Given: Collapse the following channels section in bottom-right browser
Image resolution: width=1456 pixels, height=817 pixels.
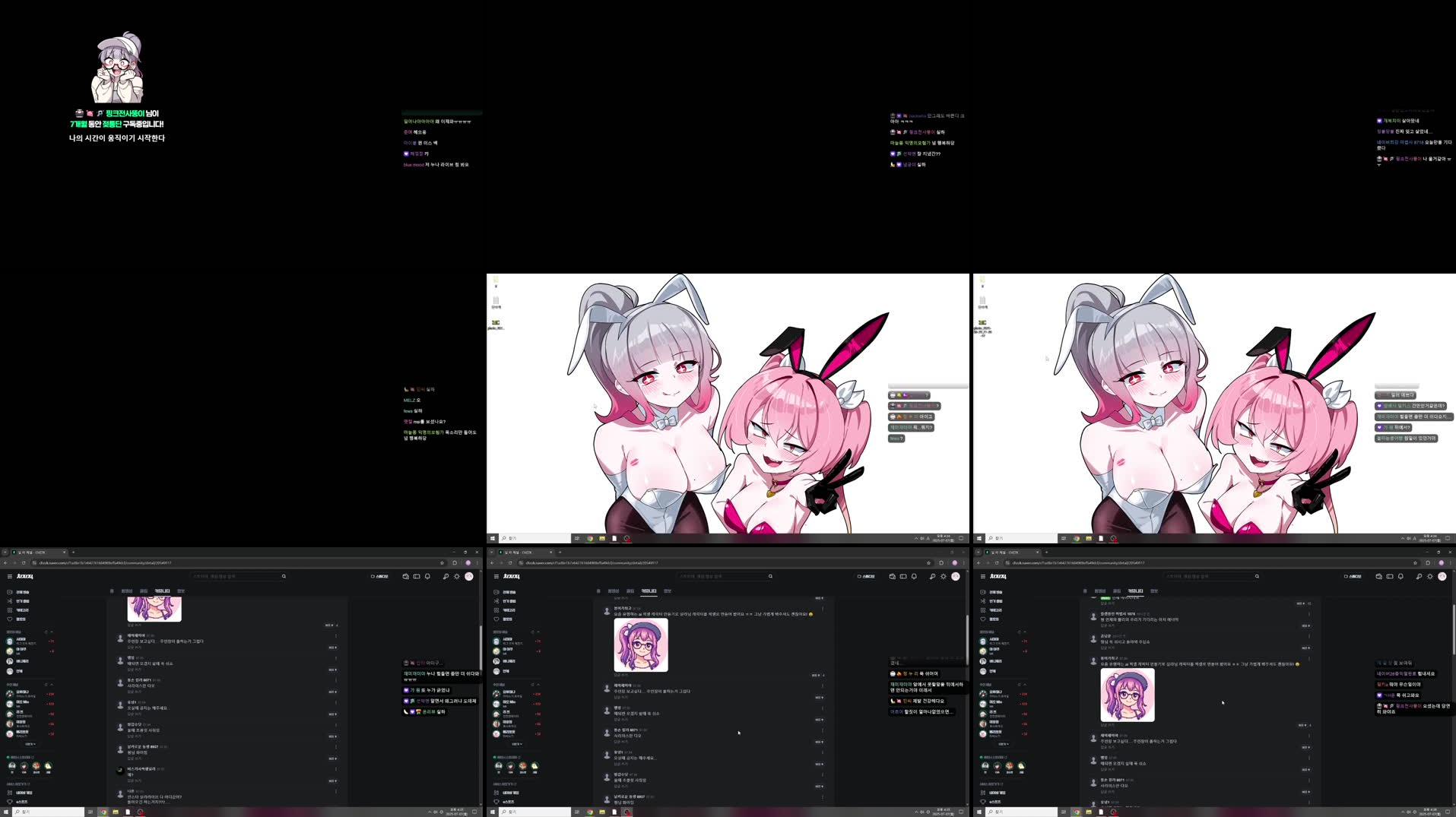Looking at the screenshot, I should point(1025,632).
